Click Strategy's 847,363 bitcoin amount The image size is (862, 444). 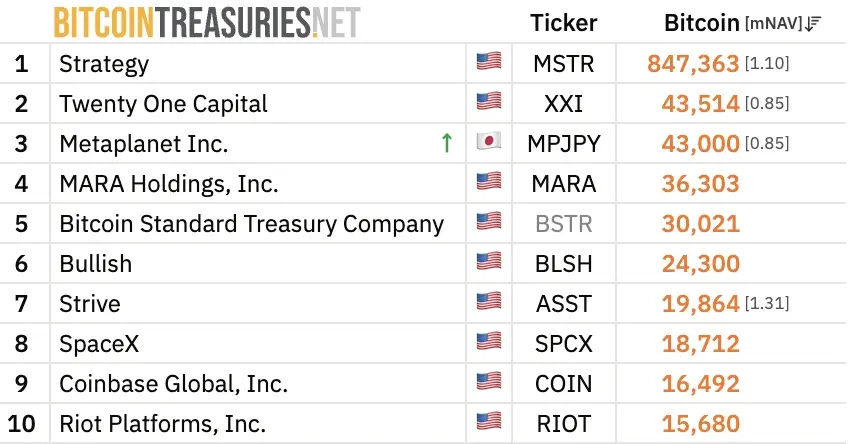click(693, 64)
